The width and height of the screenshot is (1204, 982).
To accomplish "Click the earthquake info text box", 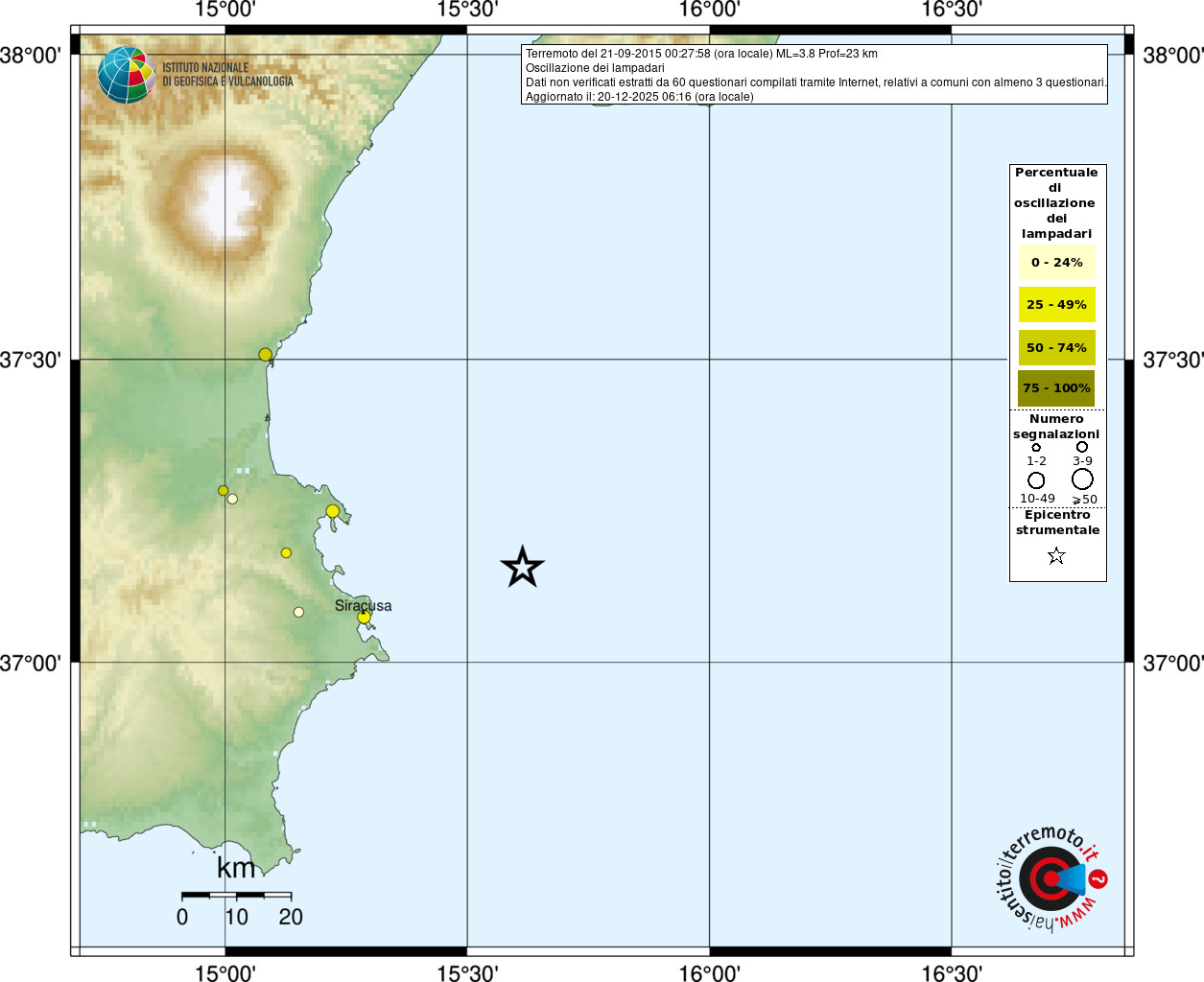I will (x=814, y=75).
